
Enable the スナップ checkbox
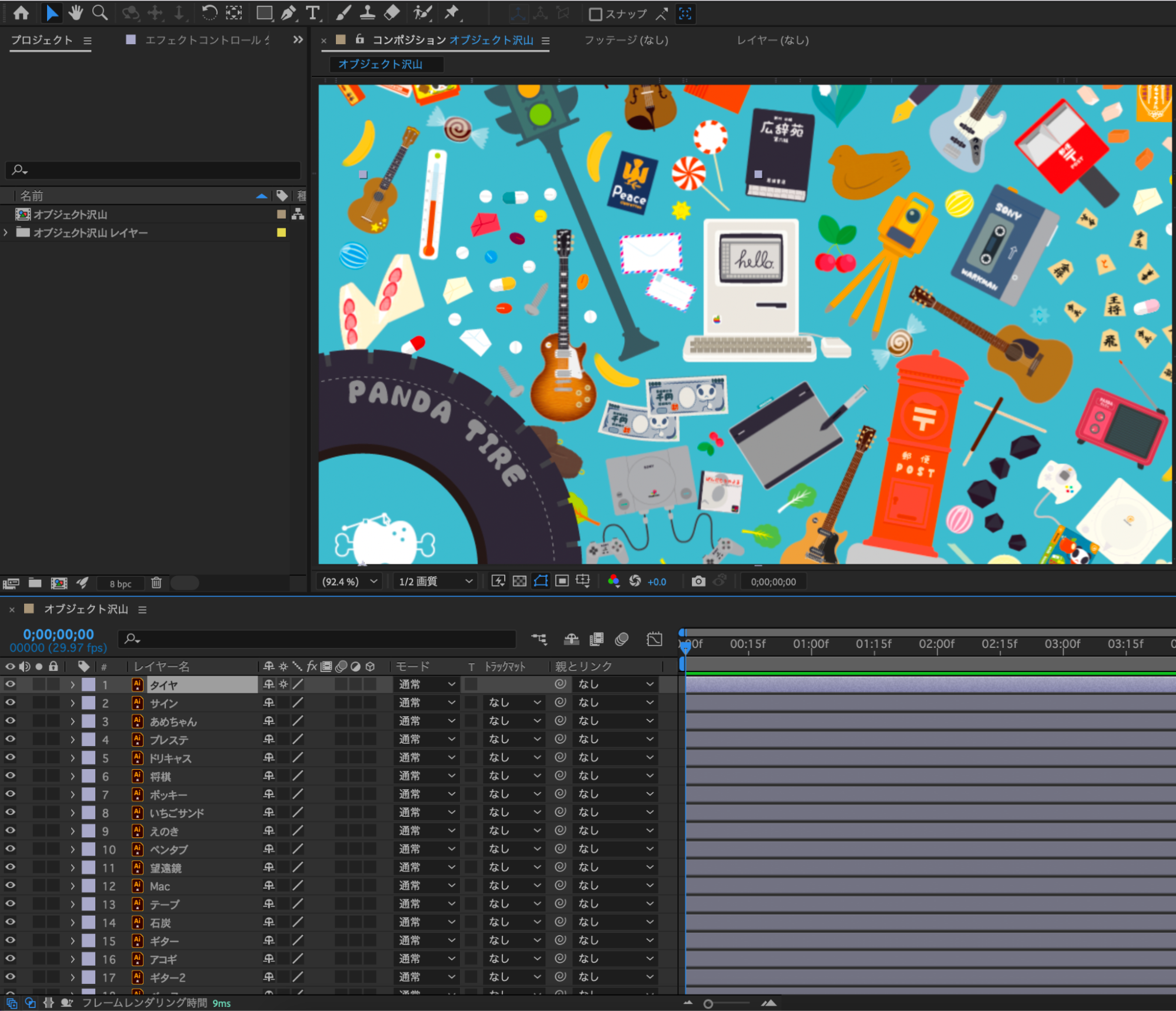point(595,14)
